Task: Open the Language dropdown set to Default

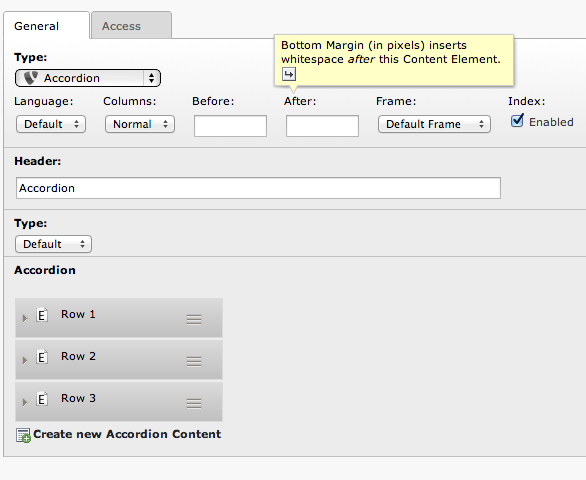Action: click(51, 124)
